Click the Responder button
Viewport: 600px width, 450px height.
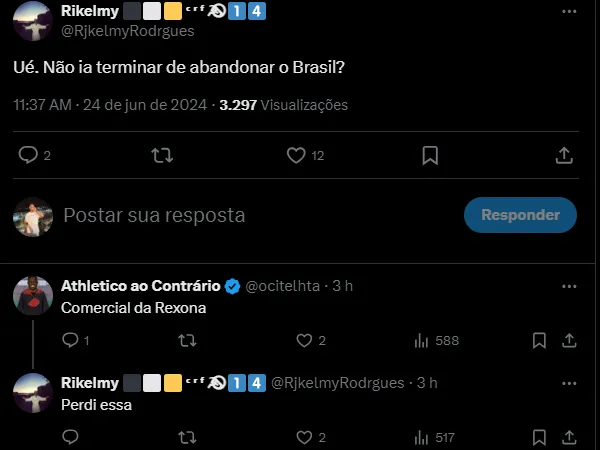tap(520, 215)
